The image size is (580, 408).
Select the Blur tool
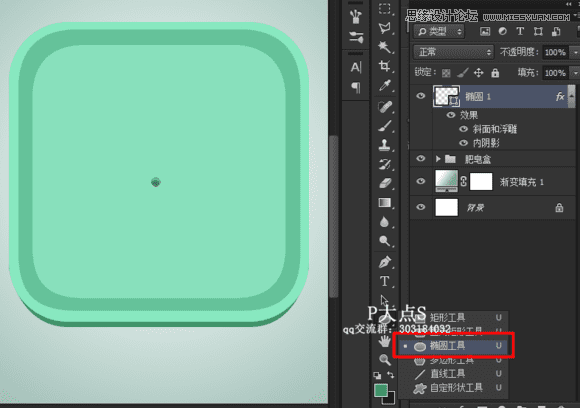(385, 222)
